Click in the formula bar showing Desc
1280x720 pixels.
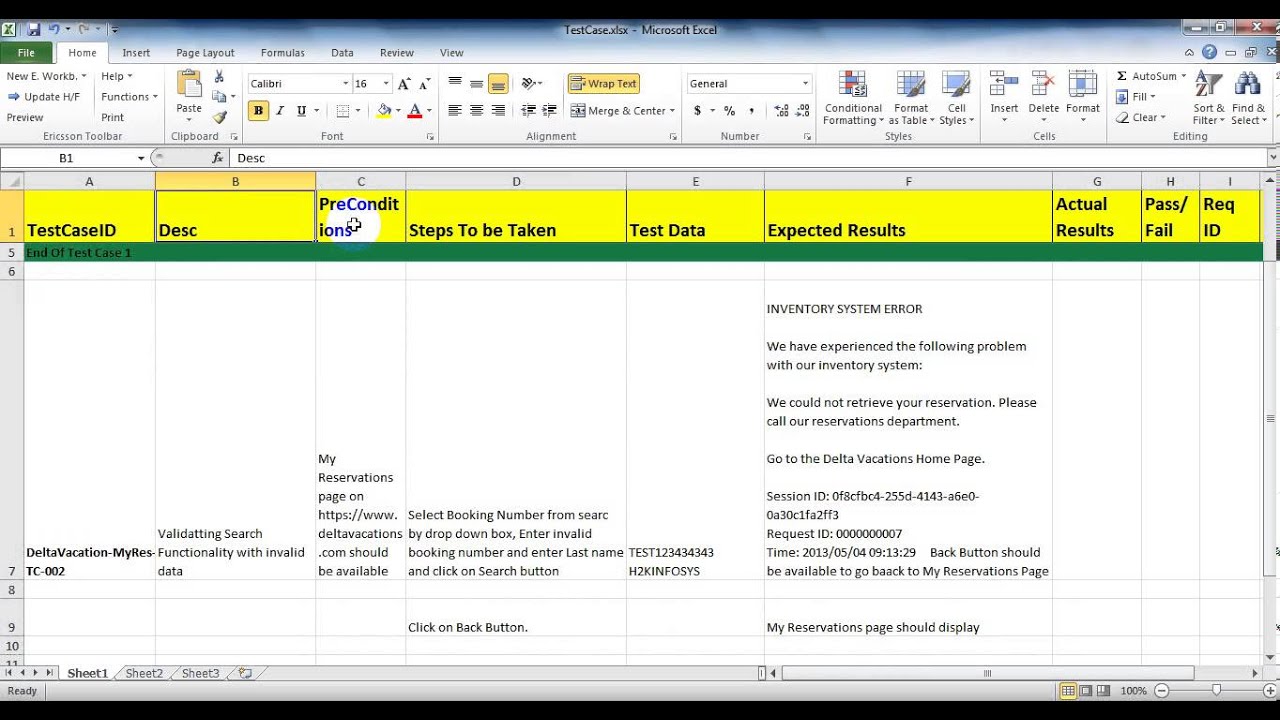[748, 158]
